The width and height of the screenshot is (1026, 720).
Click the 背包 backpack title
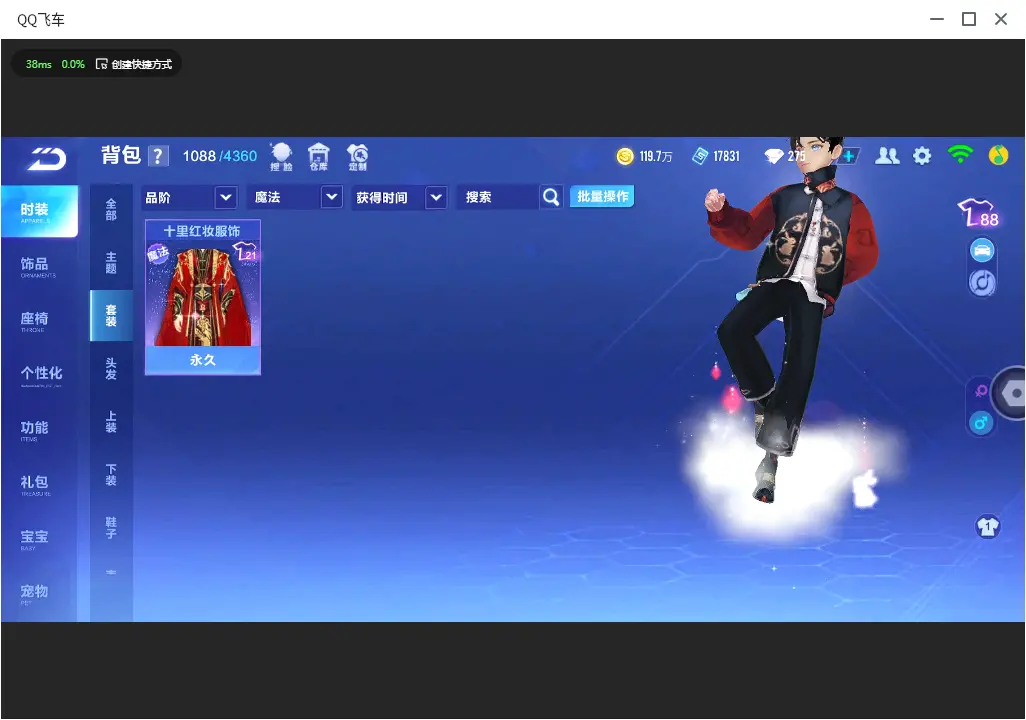click(x=121, y=156)
